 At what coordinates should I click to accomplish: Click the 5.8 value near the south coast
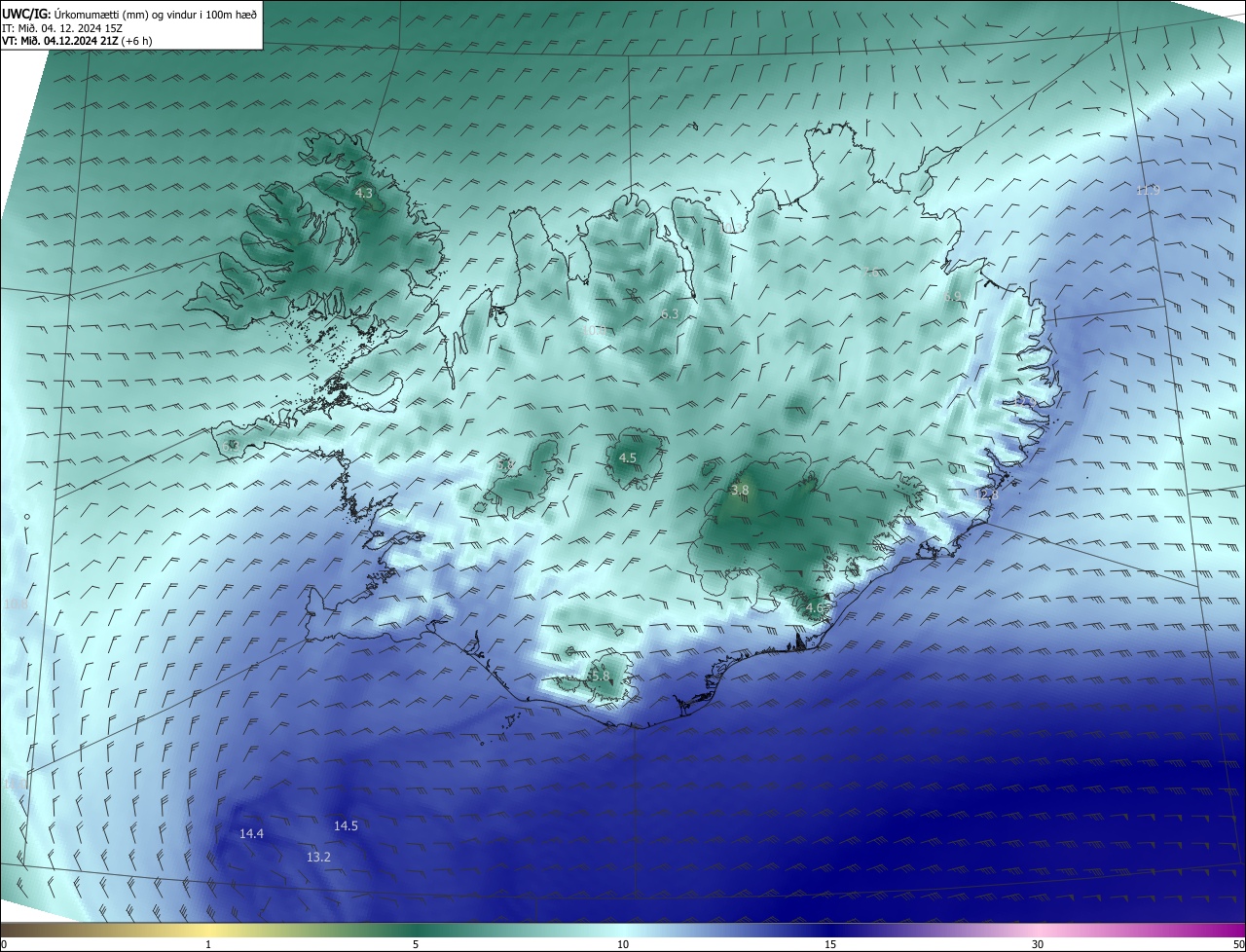(x=600, y=676)
